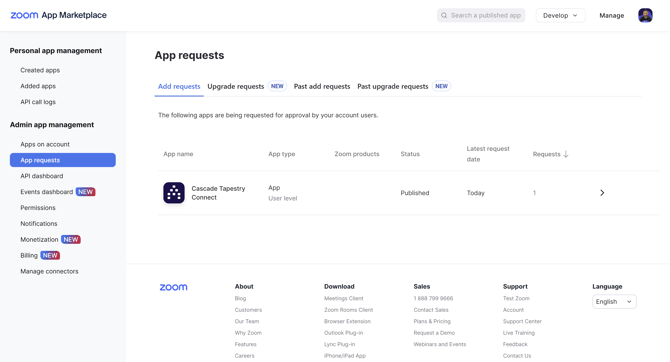Click the 1.888.799.9666 sales phone number
Viewport: 670px width, 362px height.
tap(433, 298)
